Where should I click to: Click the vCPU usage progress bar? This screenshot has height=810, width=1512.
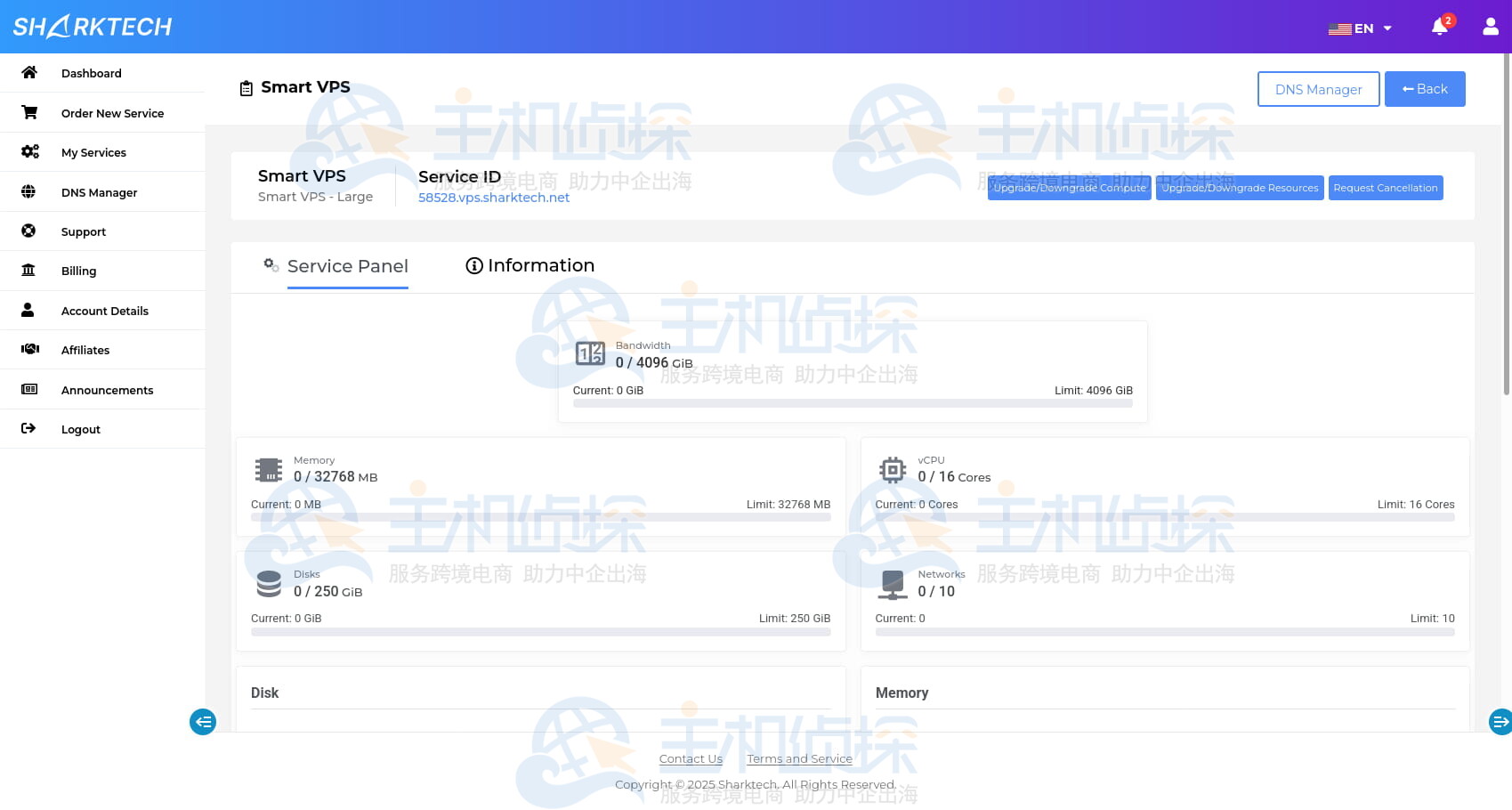tap(1165, 517)
